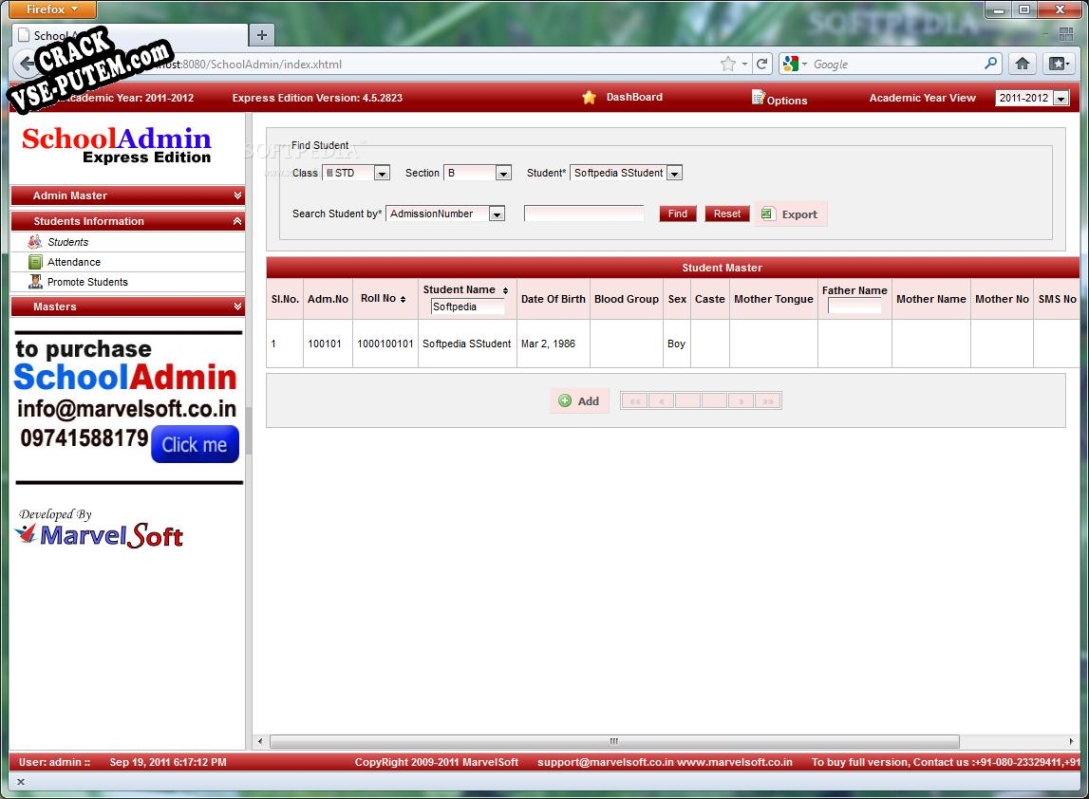Reload page with refresh icon

click(762, 64)
